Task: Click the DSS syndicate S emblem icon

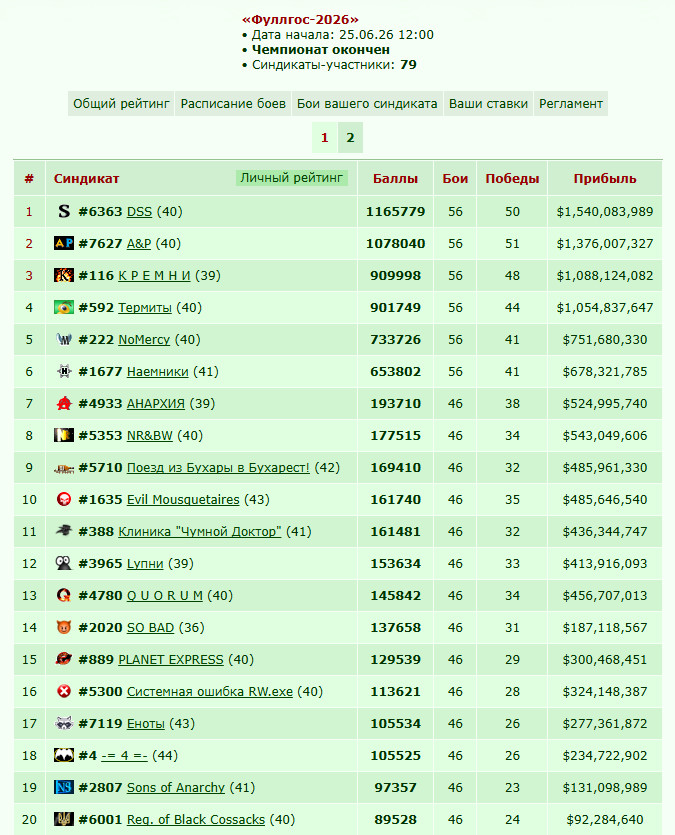Action: [x=64, y=211]
